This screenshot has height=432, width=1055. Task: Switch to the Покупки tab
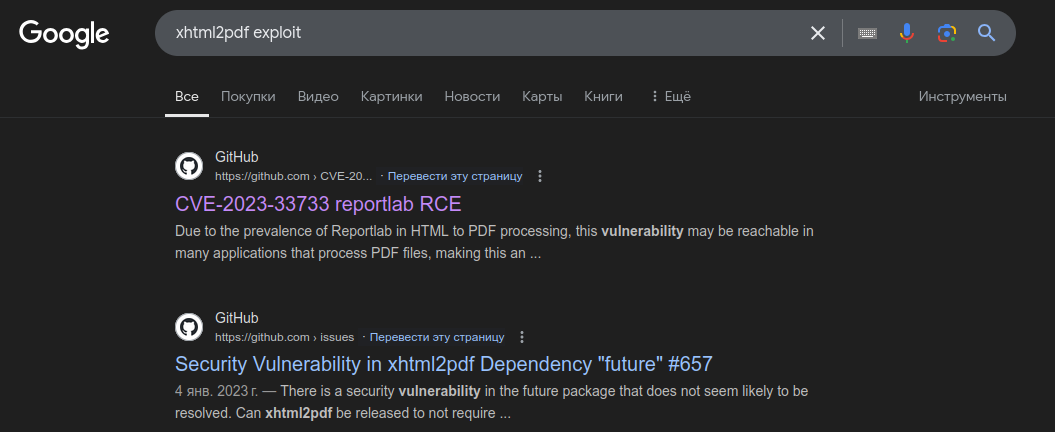pos(248,96)
